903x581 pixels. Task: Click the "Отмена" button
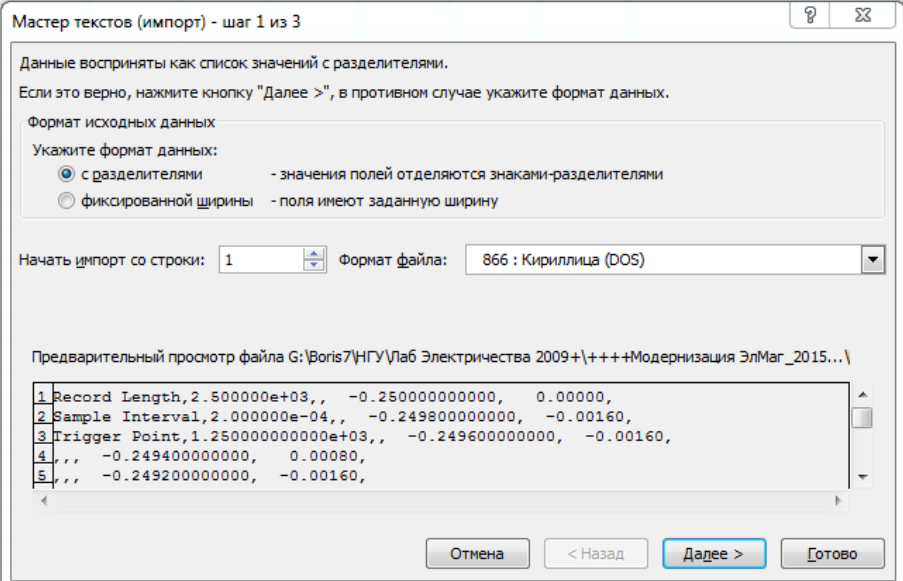pos(476,553)
